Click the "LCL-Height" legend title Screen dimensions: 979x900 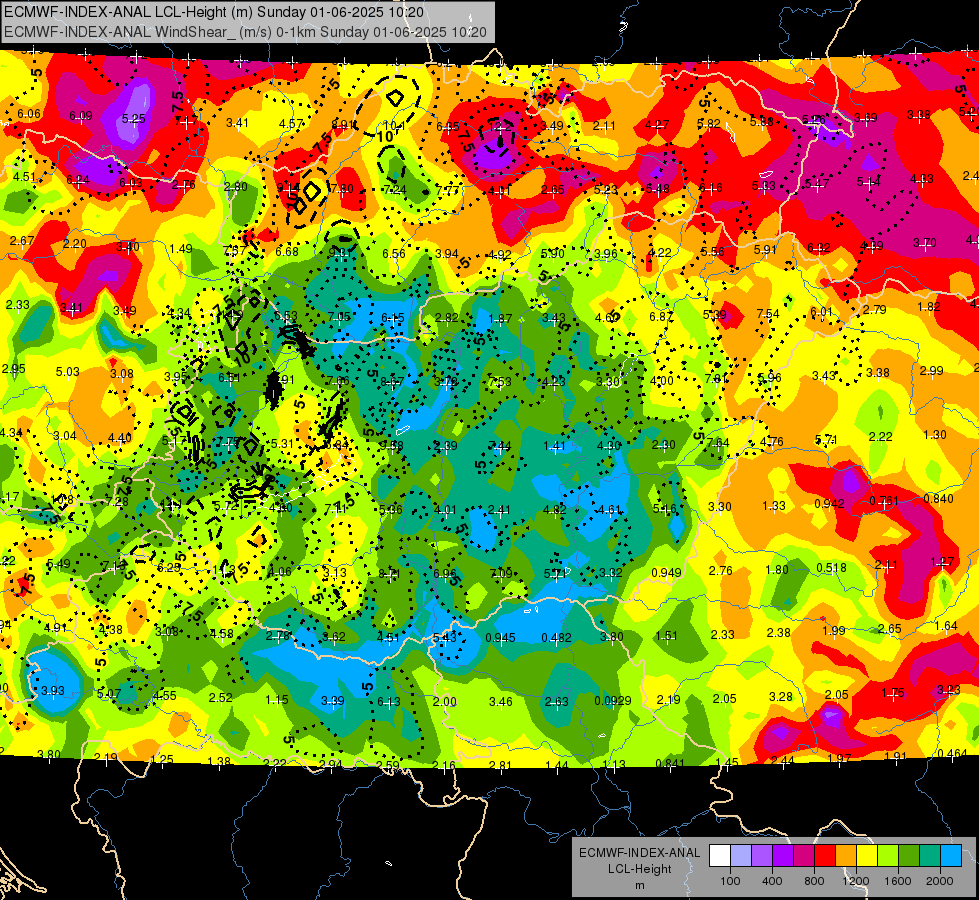(640, 869)
